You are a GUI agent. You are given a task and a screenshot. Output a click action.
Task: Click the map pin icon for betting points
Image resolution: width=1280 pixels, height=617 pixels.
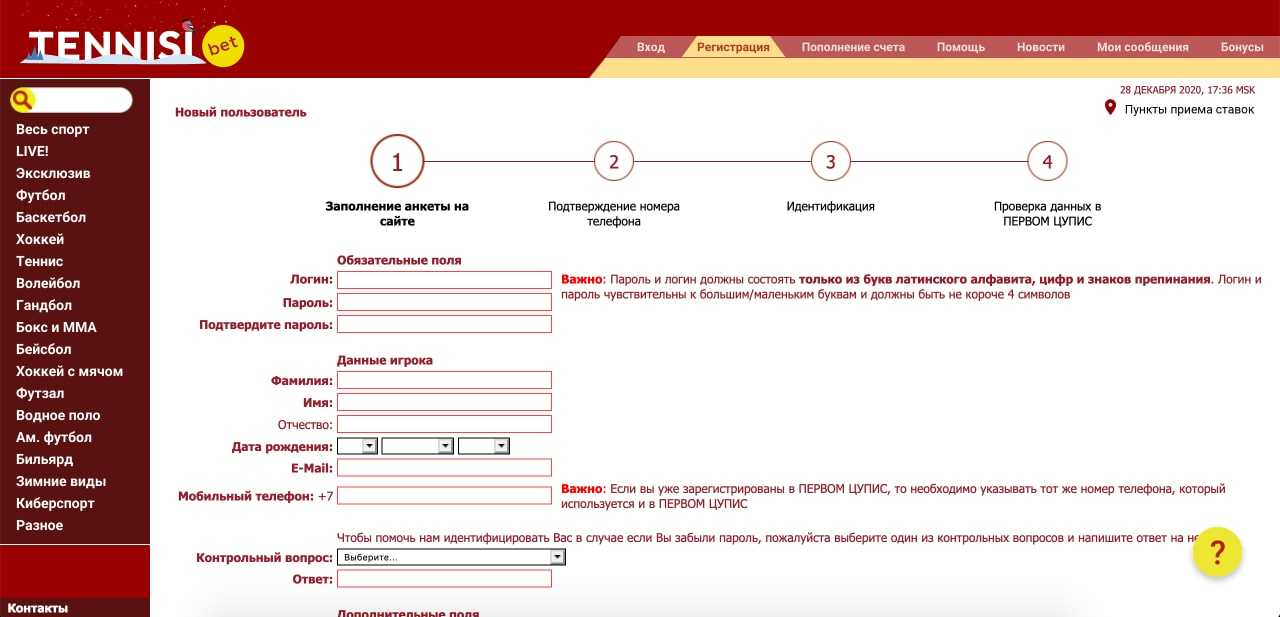tap(1110, 108)
